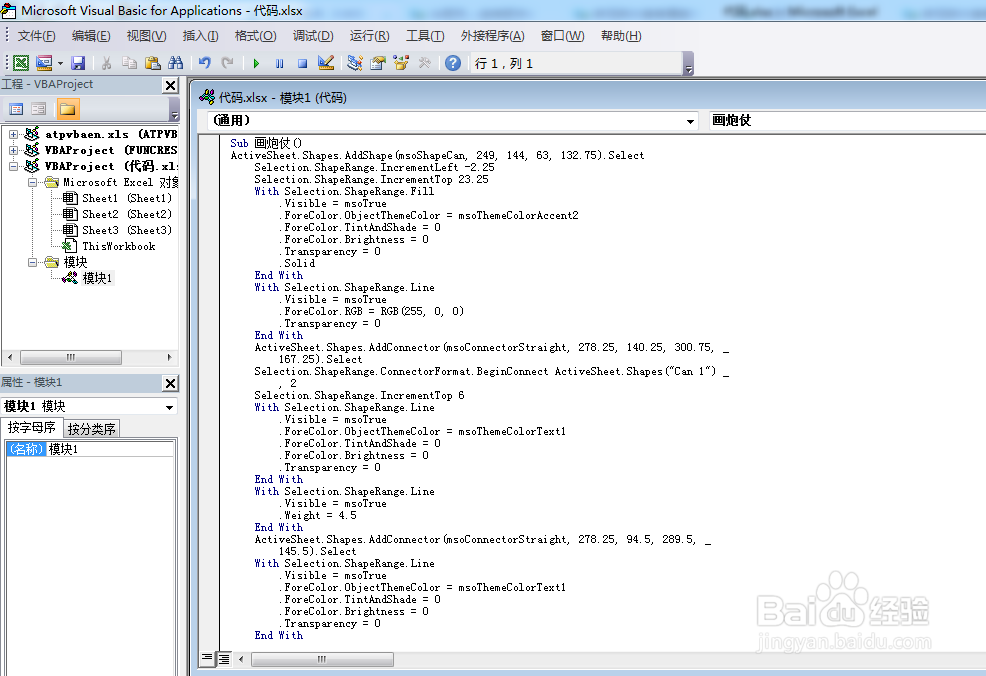986x676 pixels.
Task: Open Find with the binoculars icon
Action: pyautogui.click(x=175, y=63)
